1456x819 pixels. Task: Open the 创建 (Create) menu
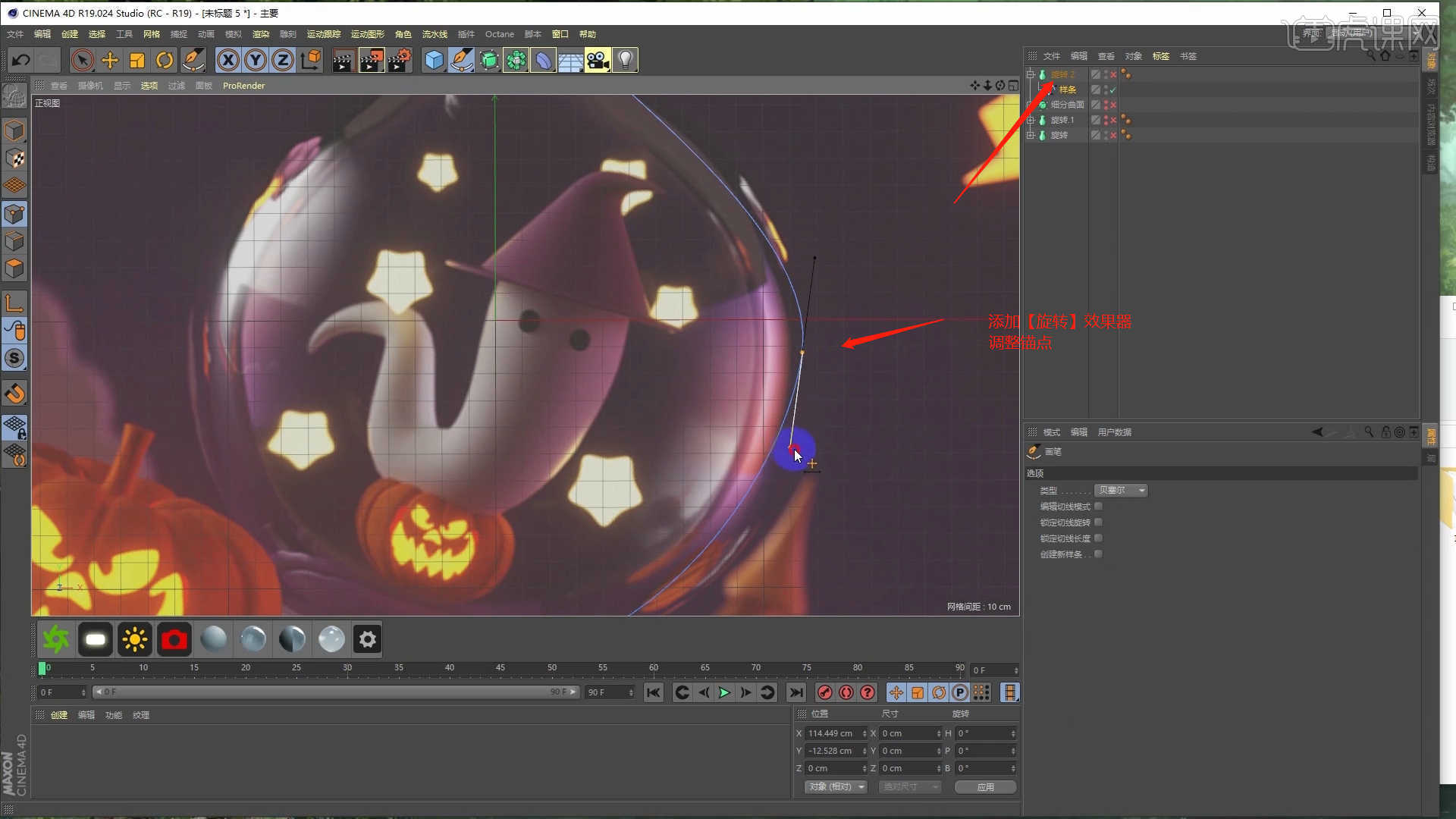(70, 34)
